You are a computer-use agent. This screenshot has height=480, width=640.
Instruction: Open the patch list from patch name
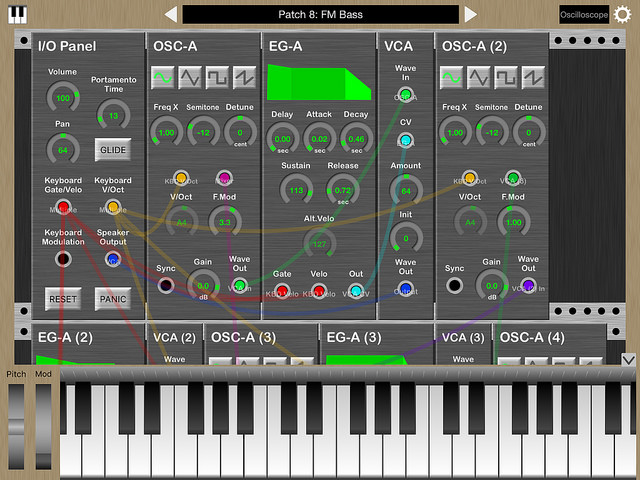point(320,14)
